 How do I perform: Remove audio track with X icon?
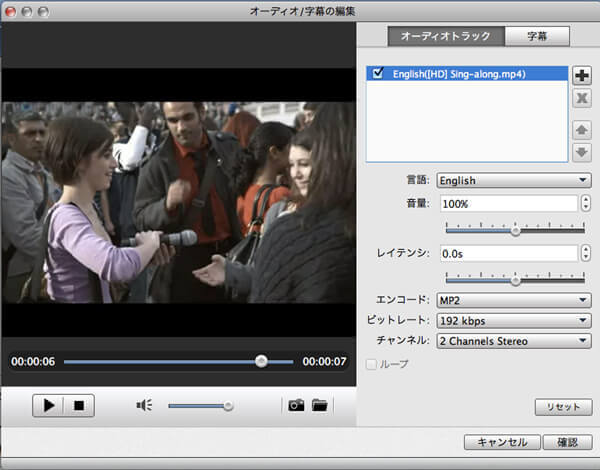[x=582, y=98]
